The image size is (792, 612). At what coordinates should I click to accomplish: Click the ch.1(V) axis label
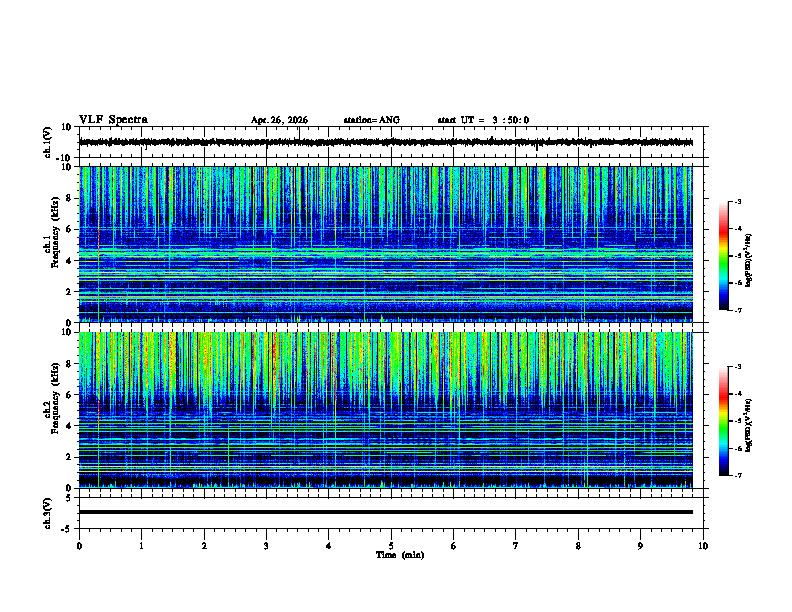[x=47, y=142]
